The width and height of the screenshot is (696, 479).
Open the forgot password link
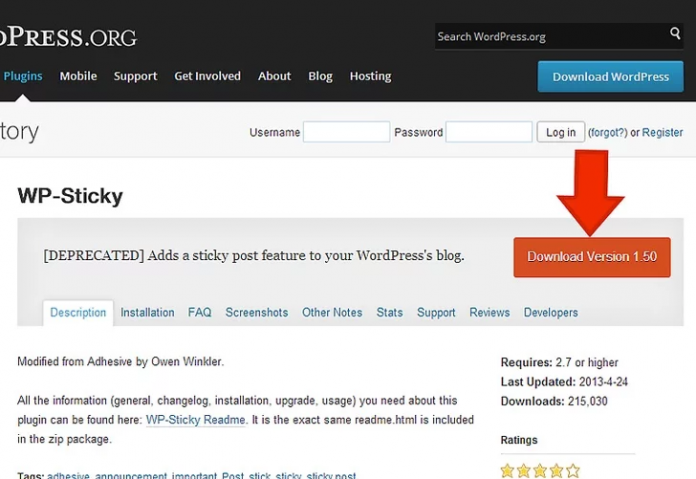[x=607, y=133]
